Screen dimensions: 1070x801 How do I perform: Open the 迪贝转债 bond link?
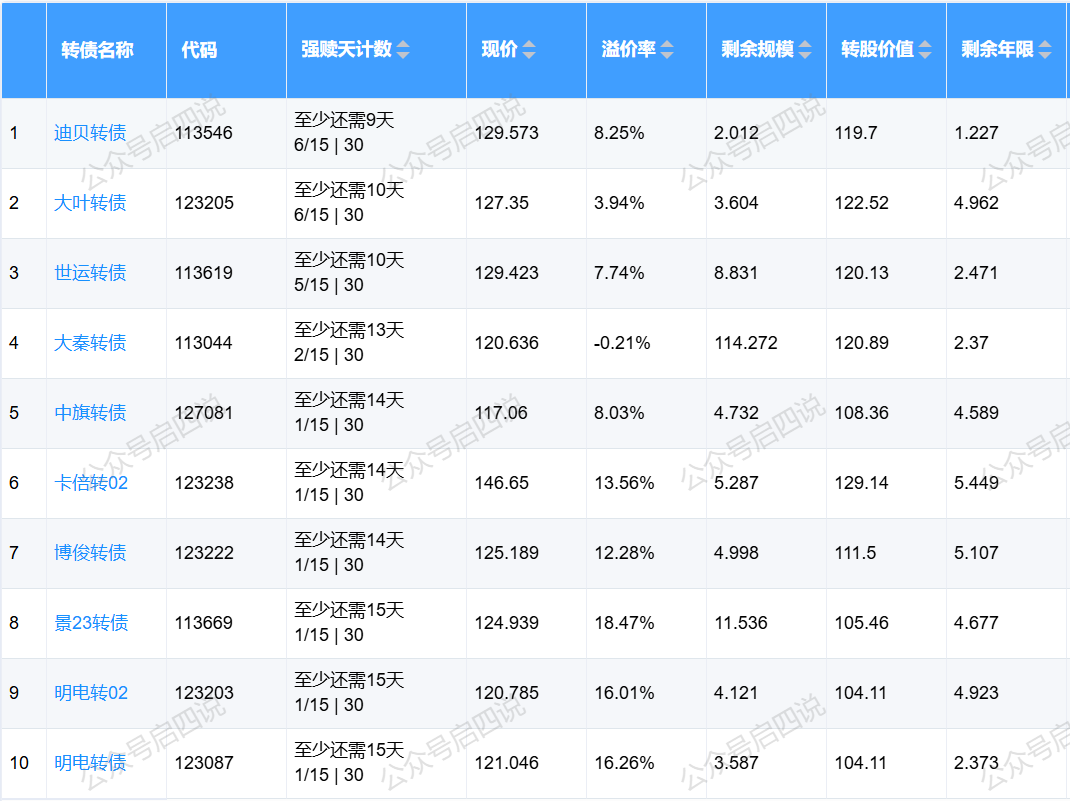tap(90, 133)
